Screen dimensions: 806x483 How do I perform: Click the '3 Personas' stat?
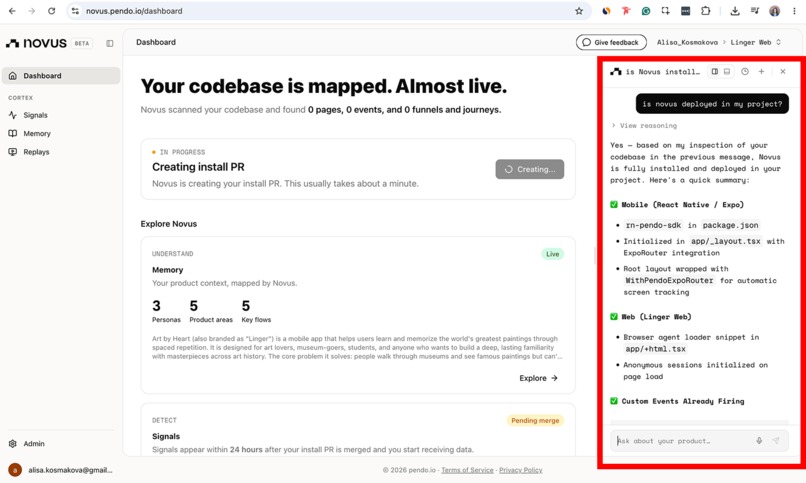(166, 311)
